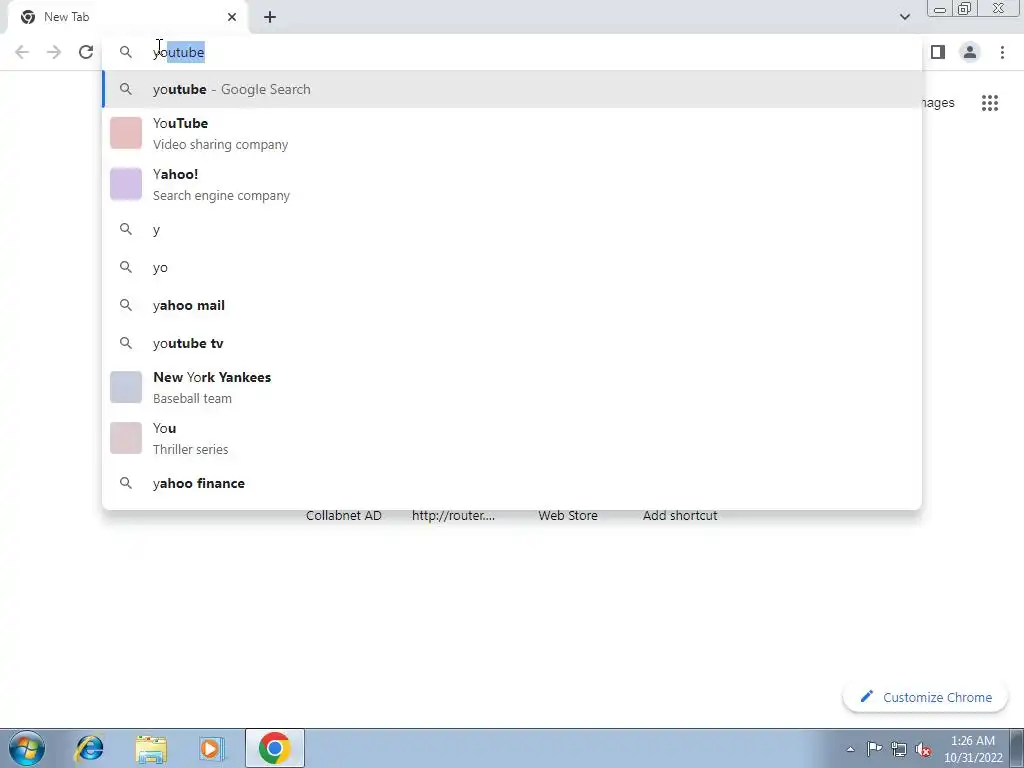Image resolution: width=1024 pixels, height=768 pixels.
Task: Choose YouTube Video sharing company suggestion
Action: 512,133
